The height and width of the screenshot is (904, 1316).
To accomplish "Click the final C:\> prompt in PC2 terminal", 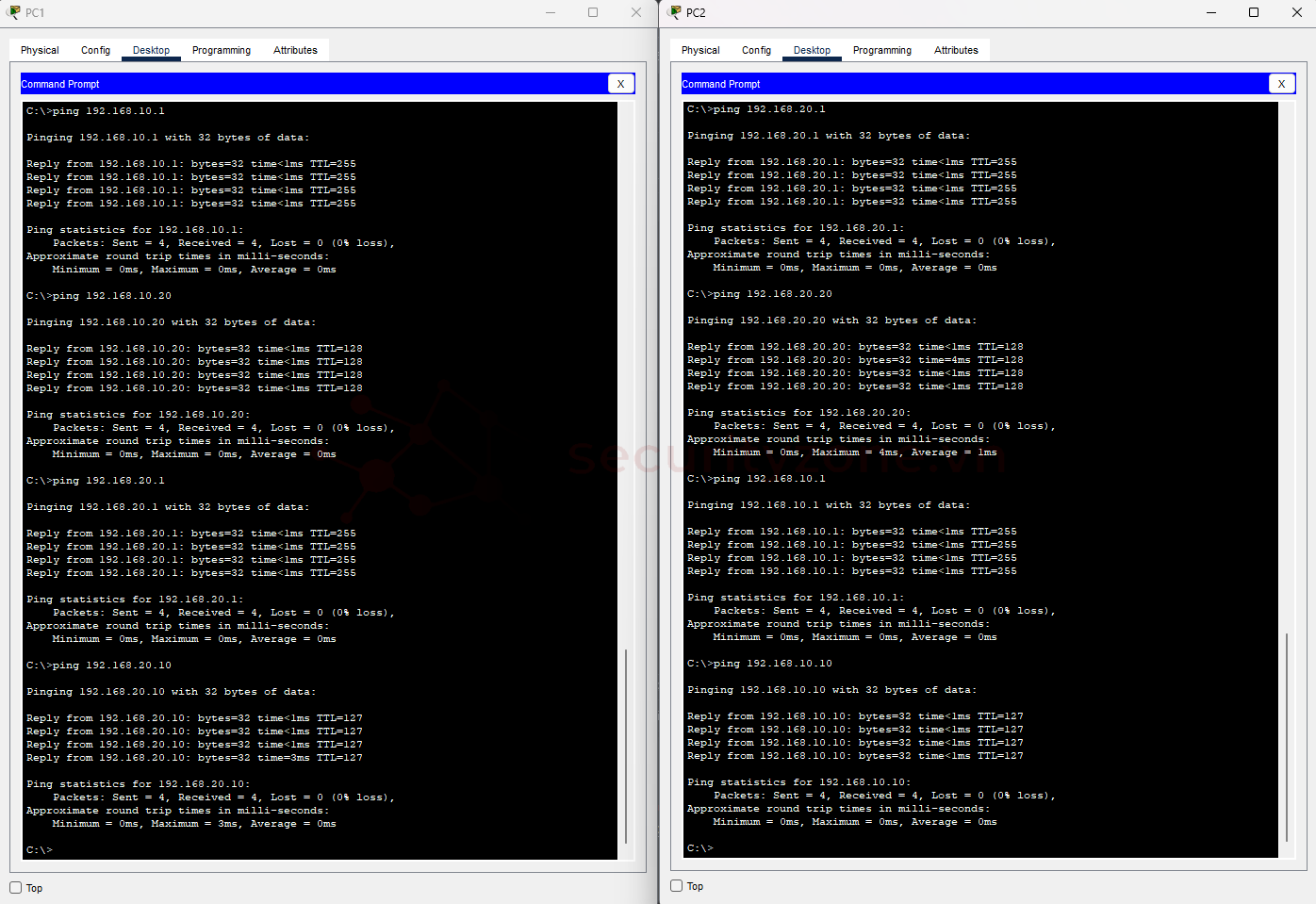I will tap(700, 848).
